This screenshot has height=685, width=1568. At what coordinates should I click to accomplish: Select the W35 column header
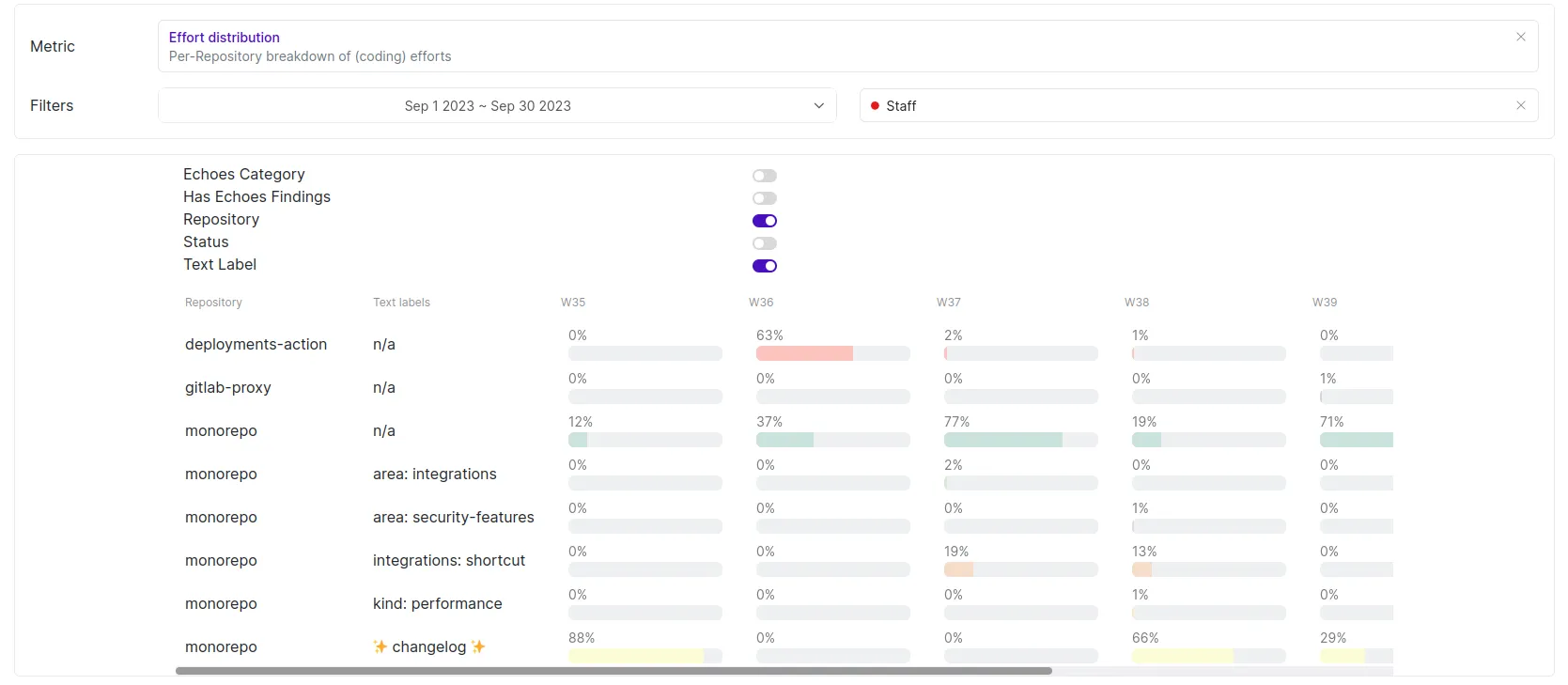pyautogui.click(x=573, y=303)
